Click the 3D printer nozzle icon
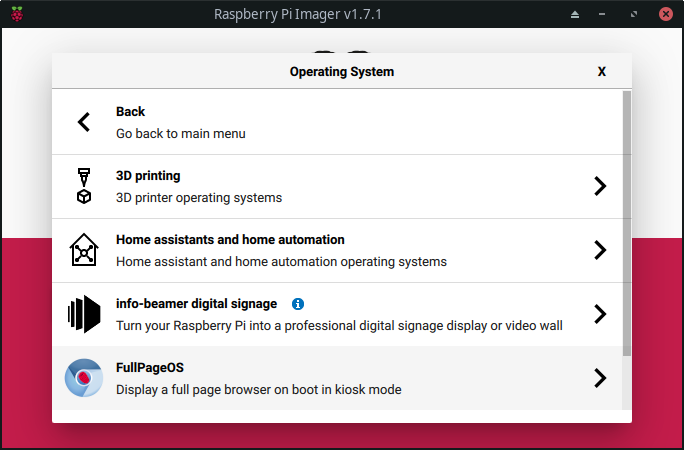 [84, 186]
